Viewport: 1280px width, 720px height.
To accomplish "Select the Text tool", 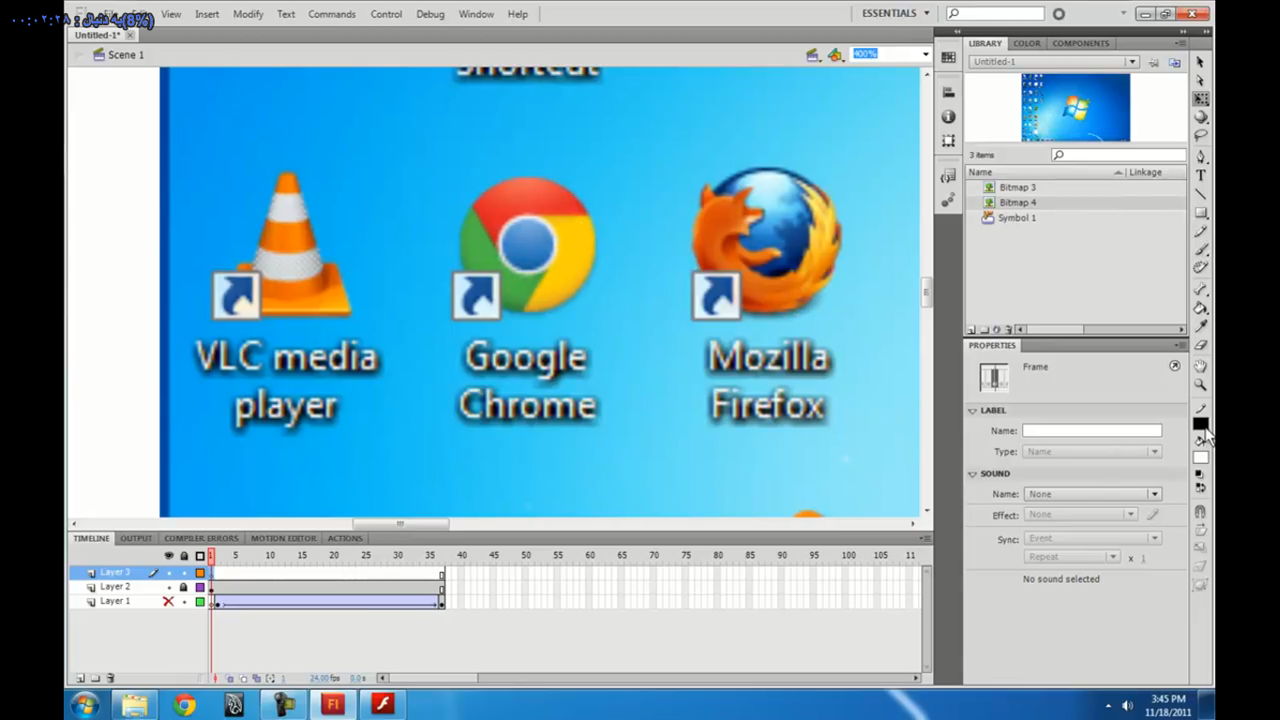I will (1201, 175).
